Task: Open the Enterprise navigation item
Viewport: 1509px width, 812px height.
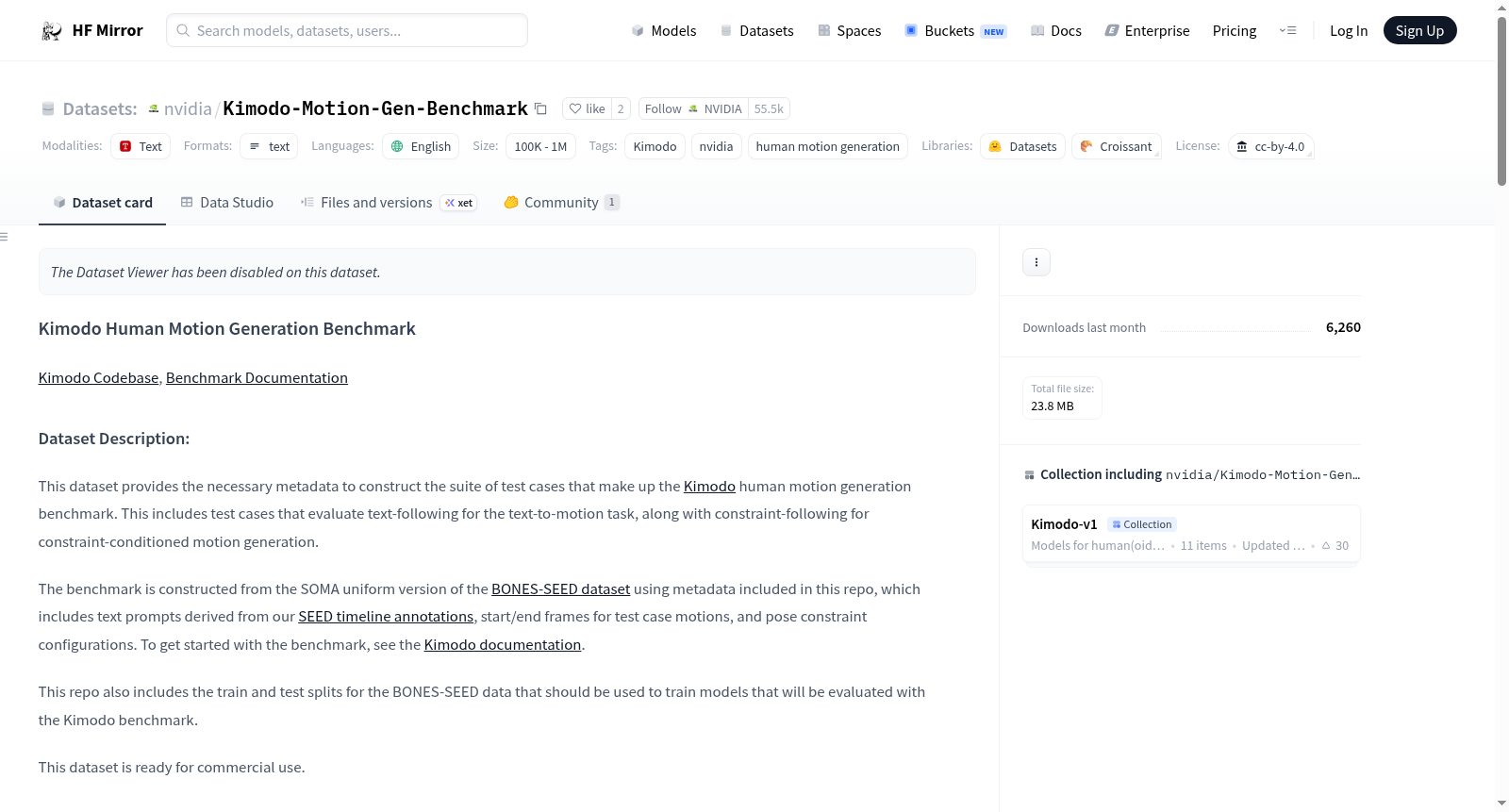Action: point(1147,30)
